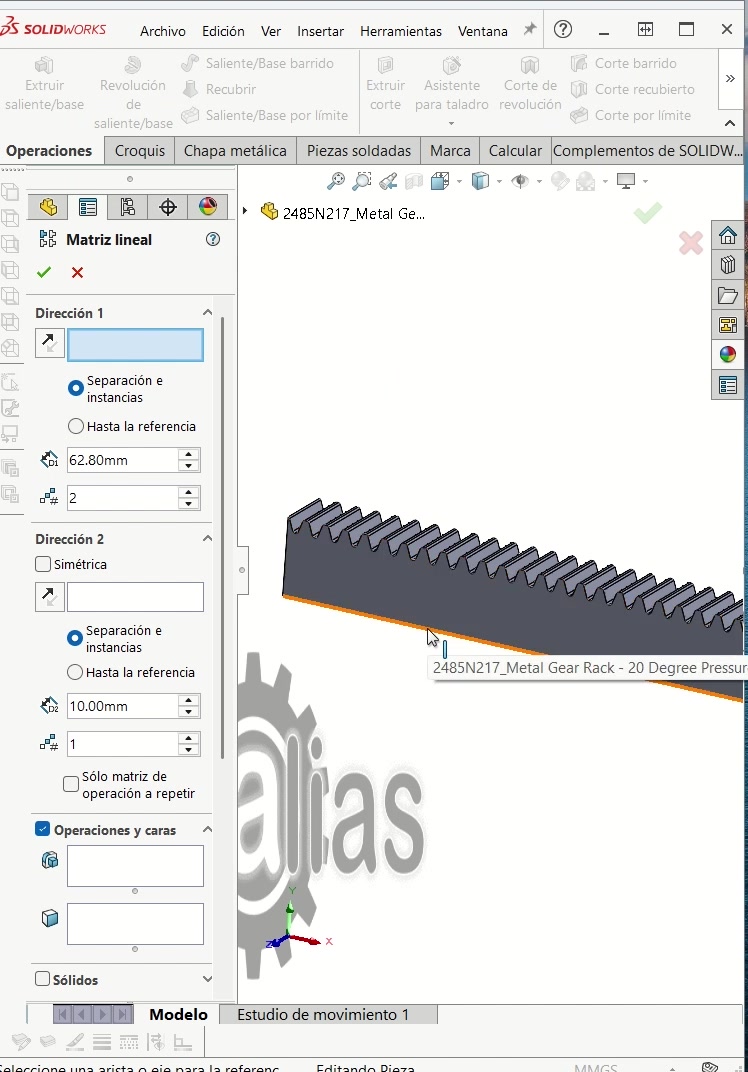Switch to the Croquis tab

(139, 150)
